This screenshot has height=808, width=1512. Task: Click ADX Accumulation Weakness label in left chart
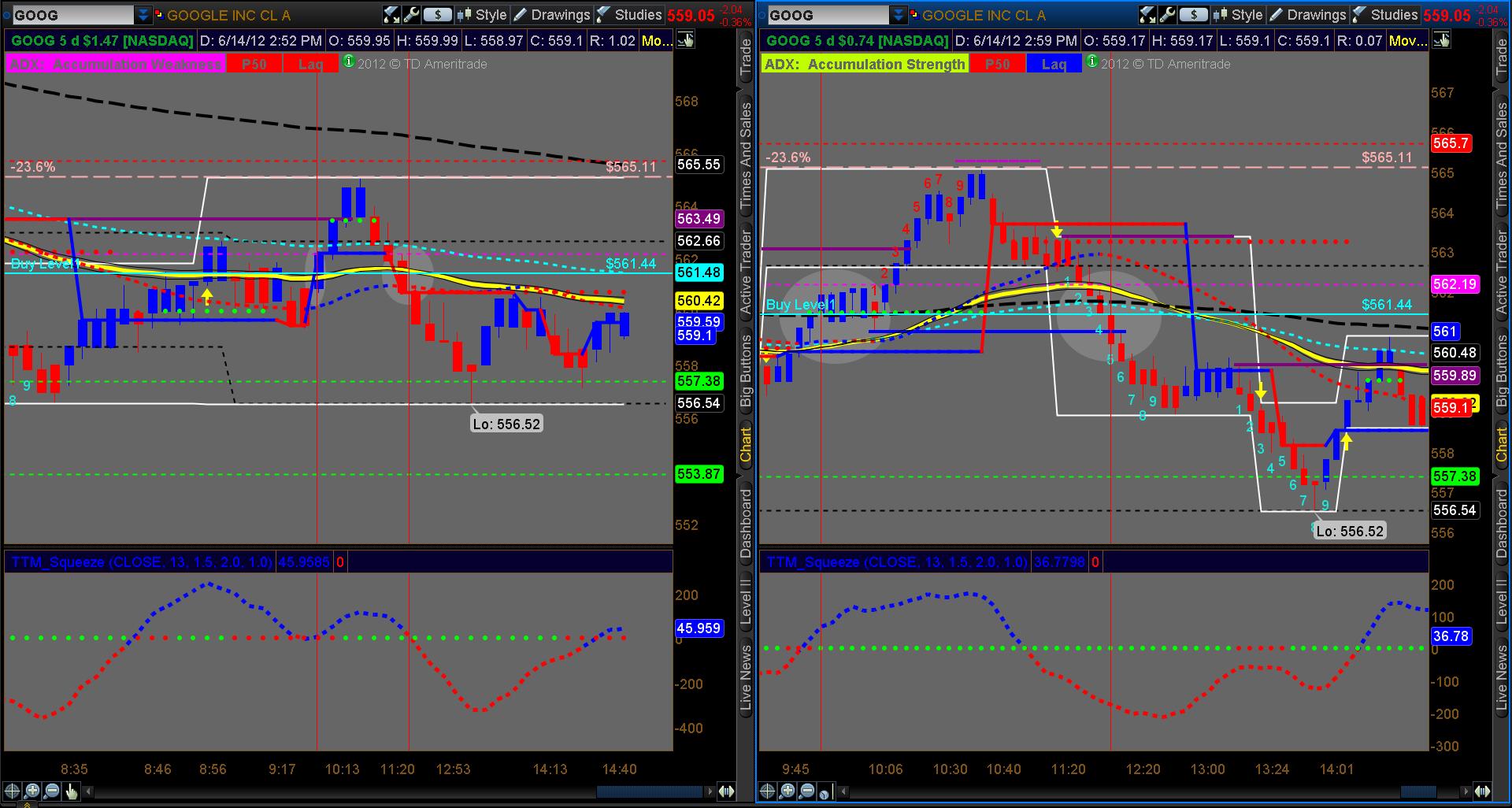(115, 65)
